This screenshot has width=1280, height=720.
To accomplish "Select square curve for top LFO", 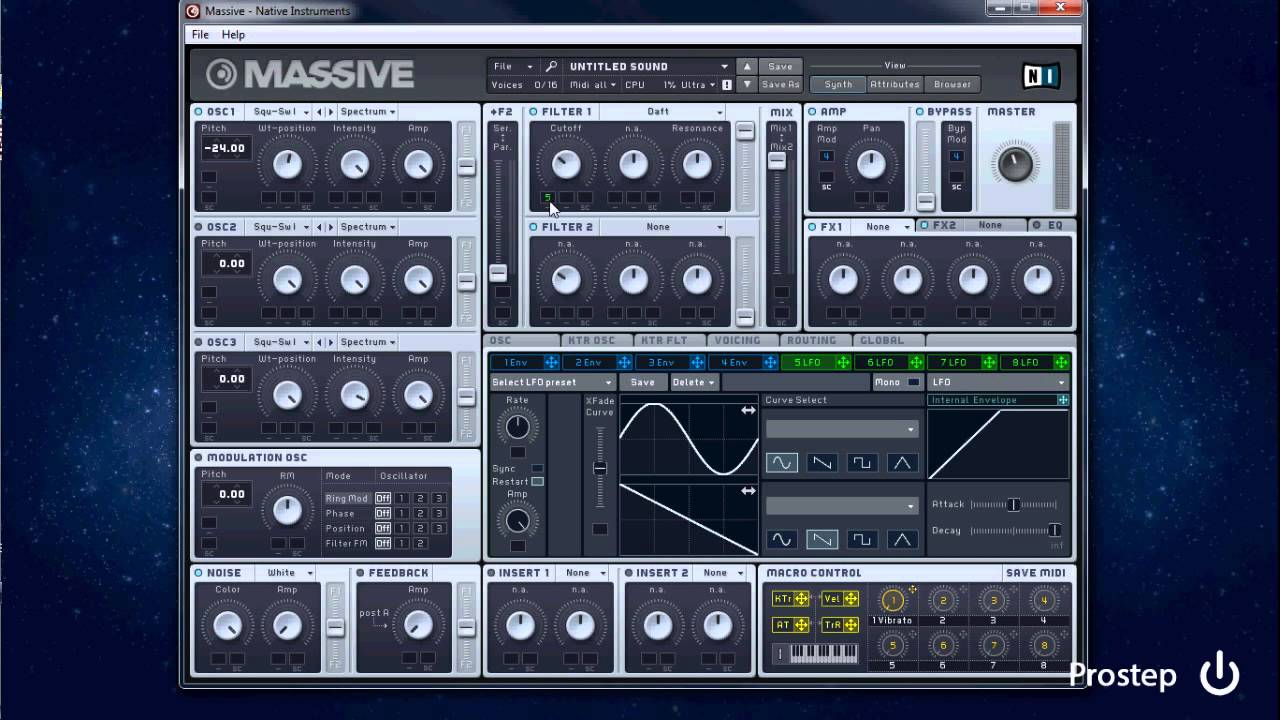I will coord(862,463).
